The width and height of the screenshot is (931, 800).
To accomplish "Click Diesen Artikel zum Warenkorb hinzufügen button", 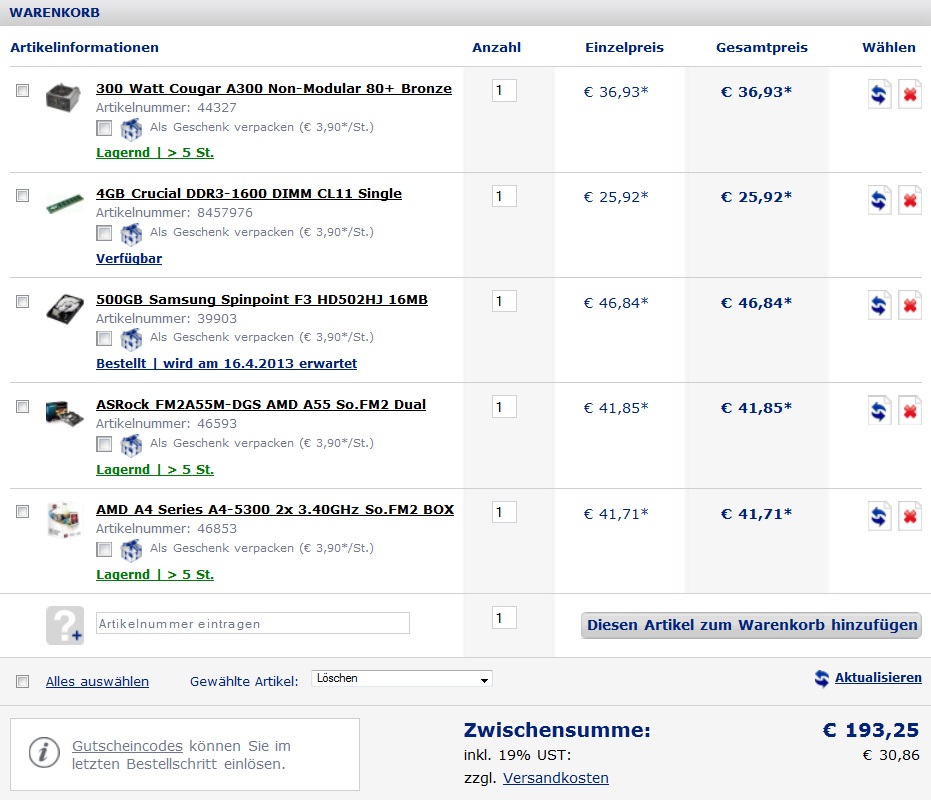I will (751, 625).
